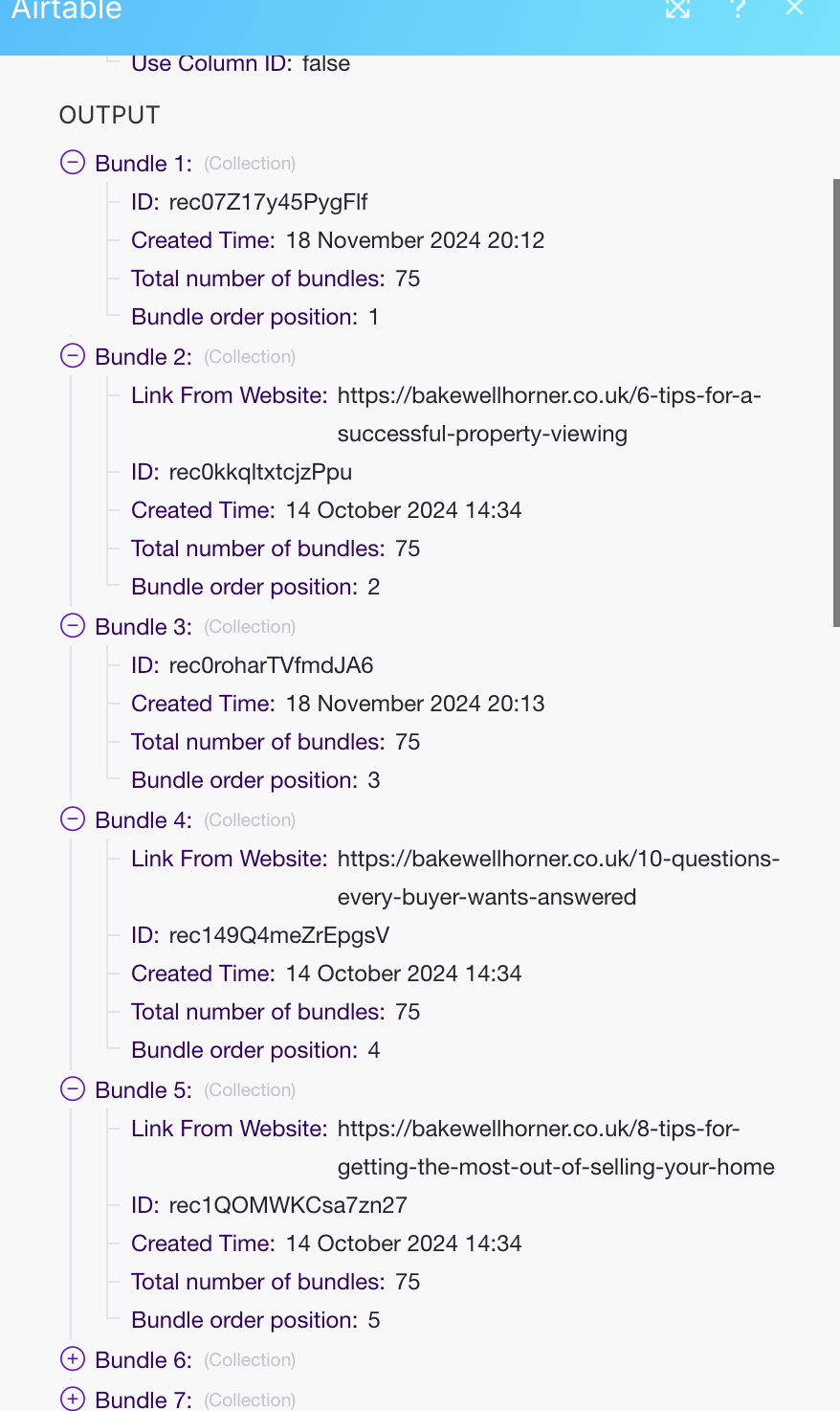Select Bundle 3 Created Time row

click(x=338, y=704)
